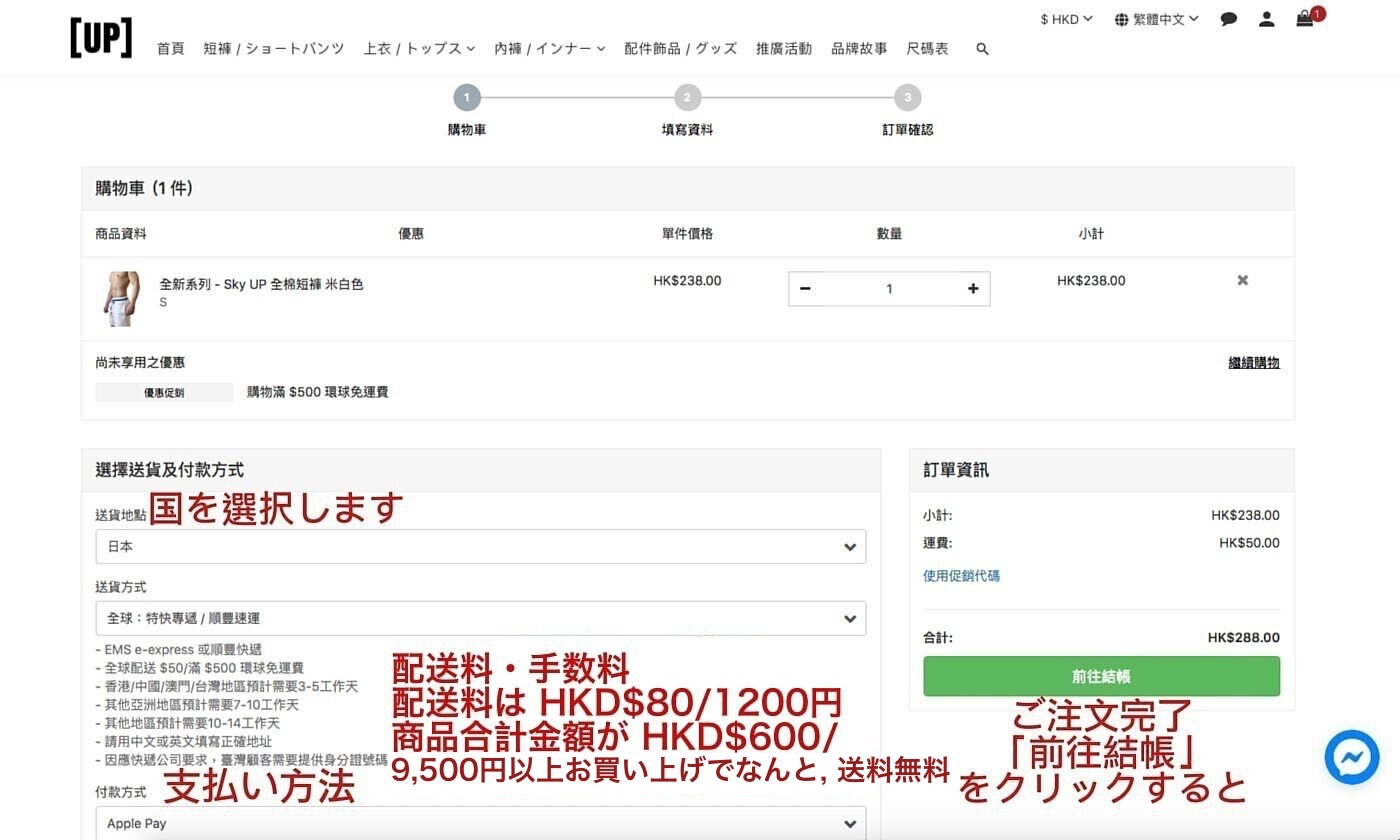
Task: Click the Sky UP shorts product thumbnail
Action: point(121,297)
